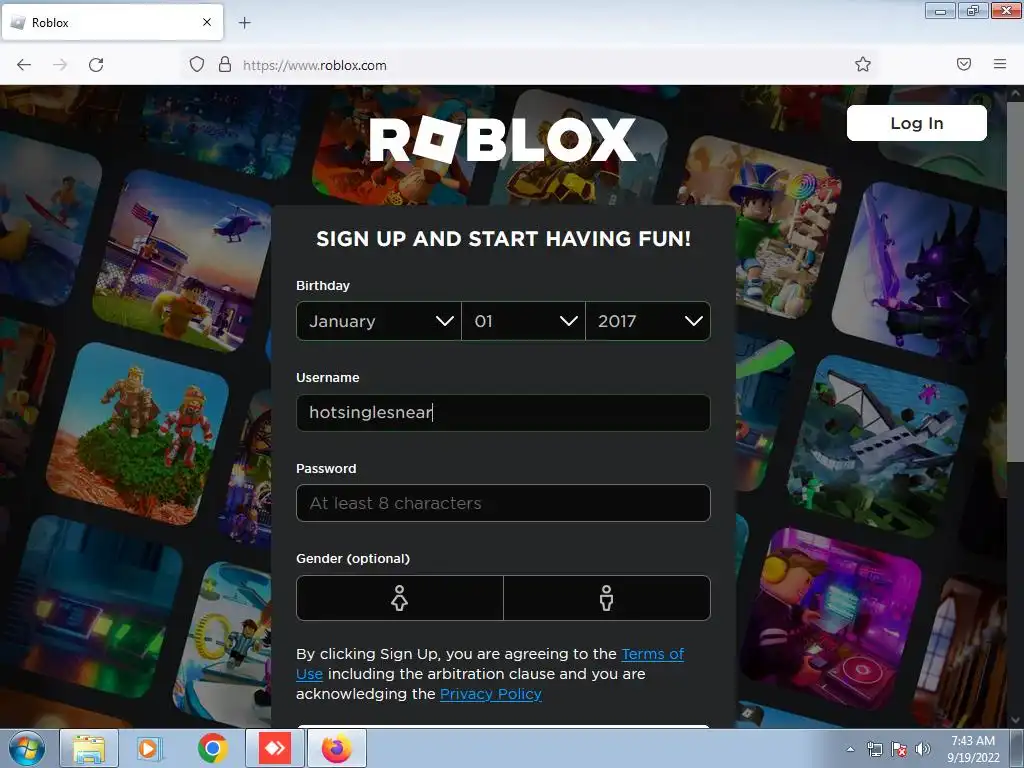This screenshot has width=1024, height=768.
Task: Switch to Firefox in the taskbar
Action: tap(336, 748)
